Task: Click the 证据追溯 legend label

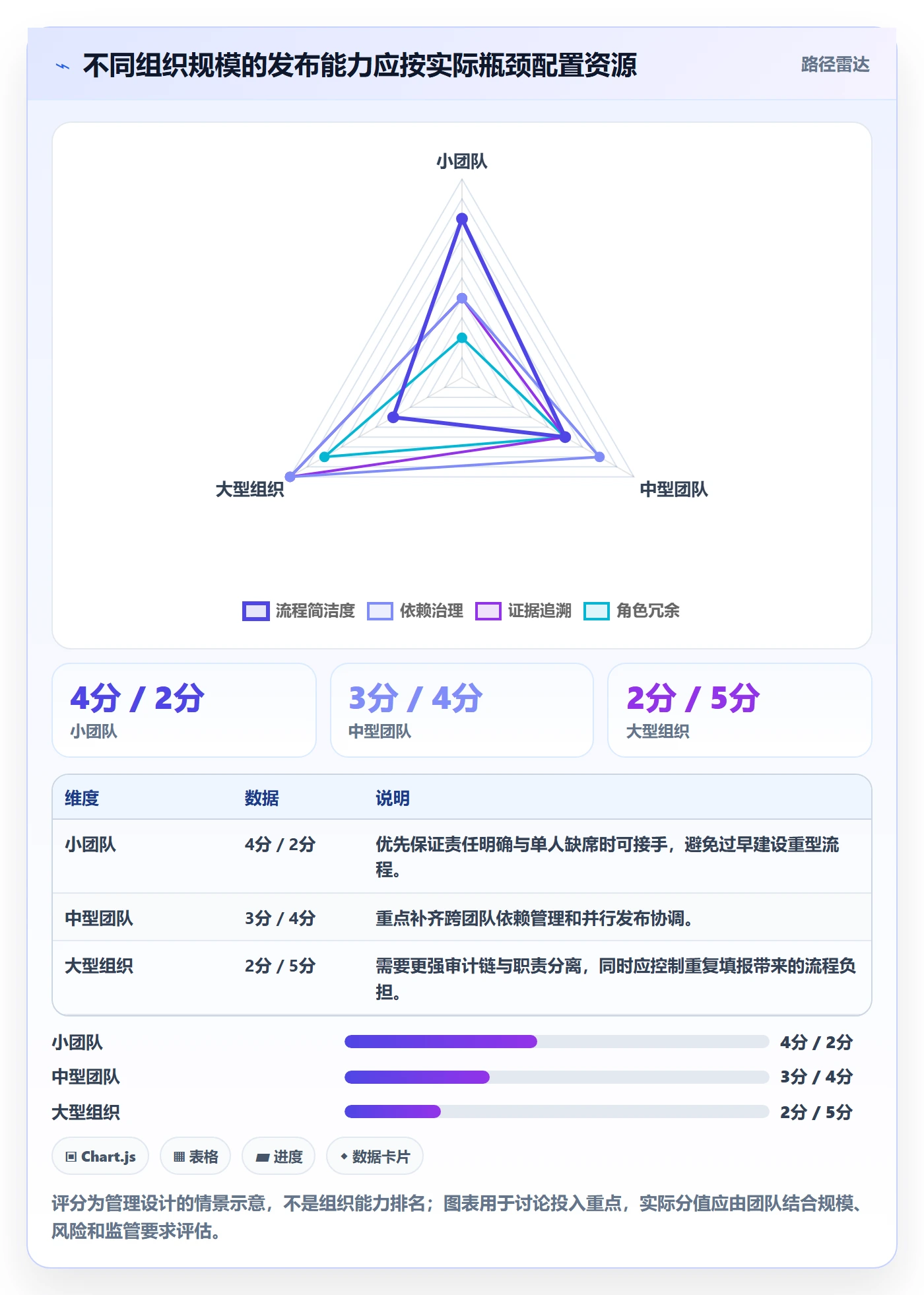Action: (539, 611)
